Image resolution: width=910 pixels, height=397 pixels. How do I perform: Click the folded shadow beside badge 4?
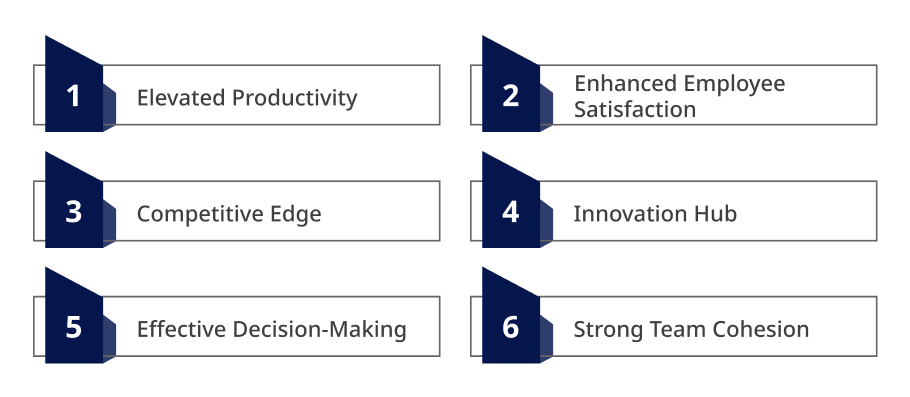tap(547, 223)
